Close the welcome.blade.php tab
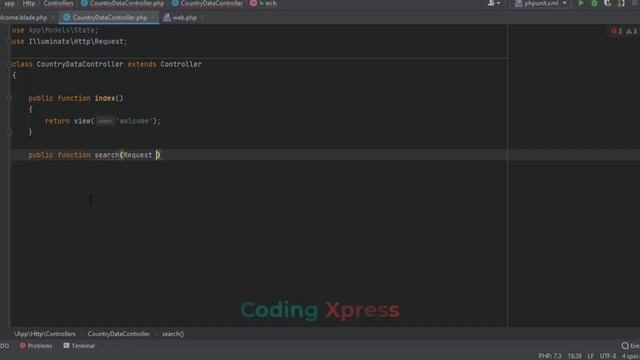 (53, 18)
